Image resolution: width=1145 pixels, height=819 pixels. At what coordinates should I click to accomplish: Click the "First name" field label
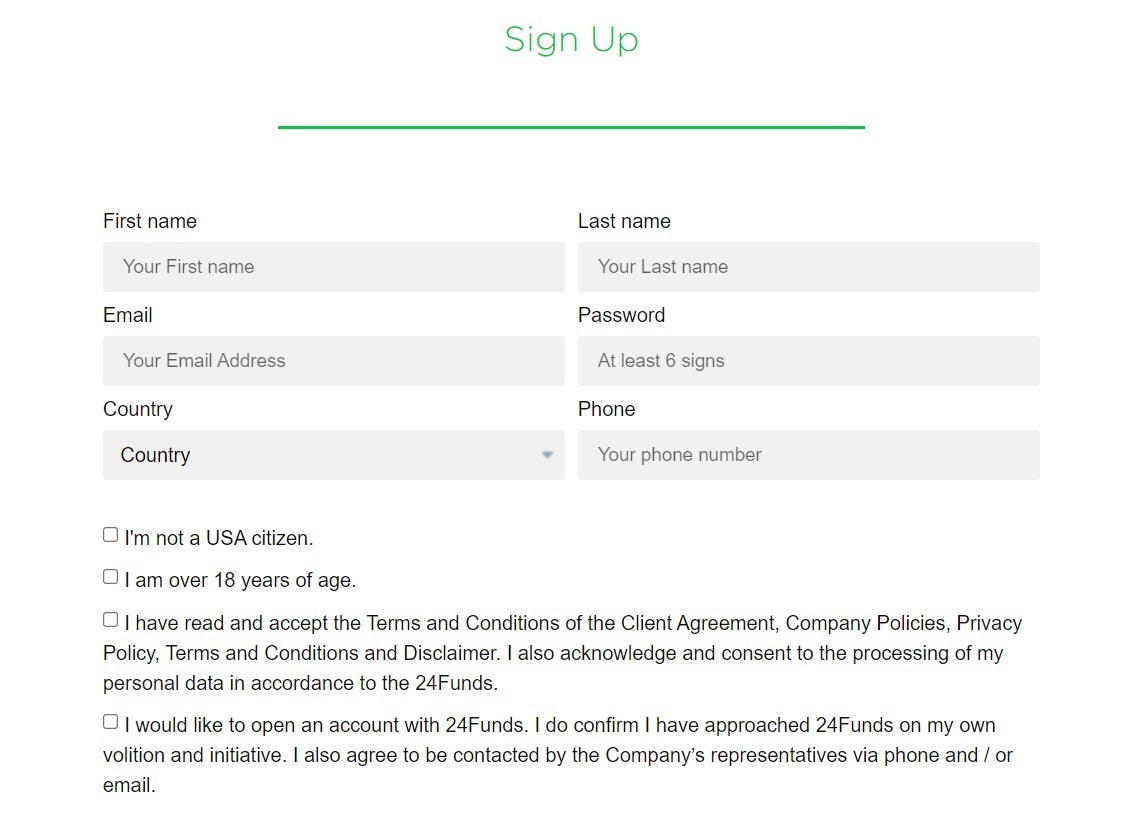(x=150, y=221)
